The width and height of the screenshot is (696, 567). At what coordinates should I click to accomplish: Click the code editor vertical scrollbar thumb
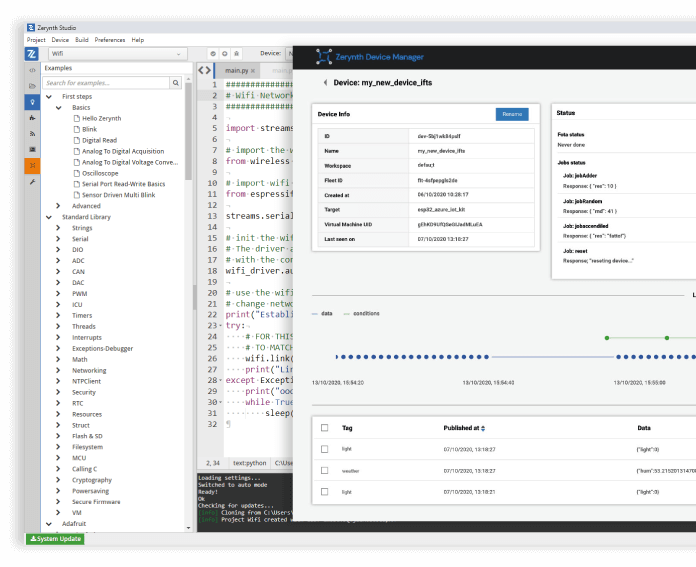click(x=194, y=297)
